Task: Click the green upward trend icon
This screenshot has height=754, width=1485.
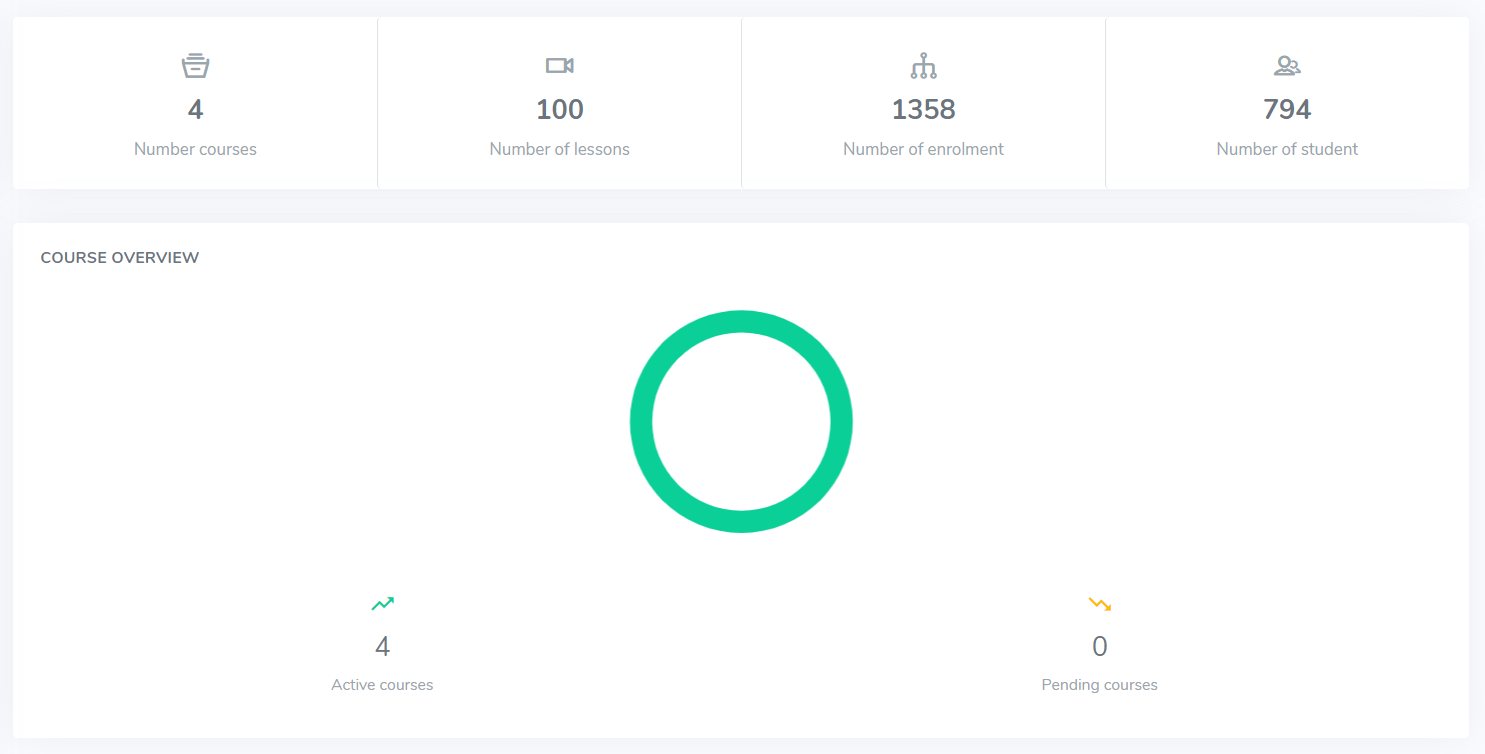Action: click(x=382, y=604)
